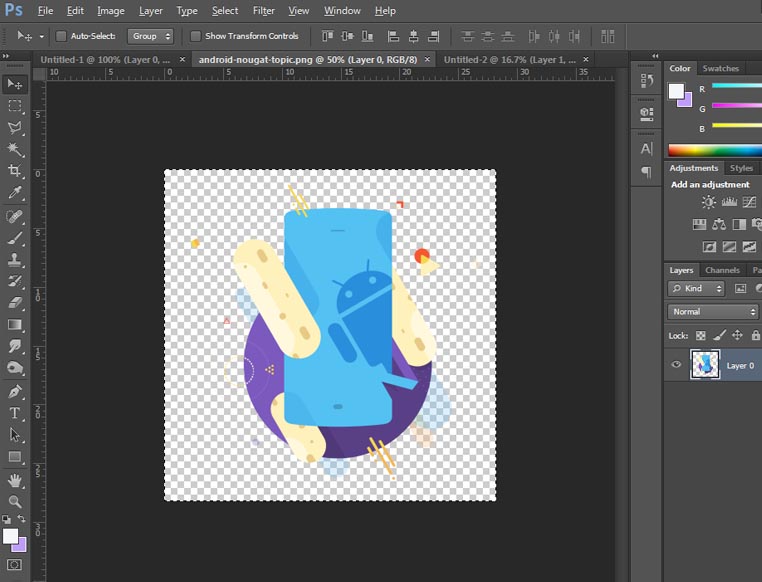Toggle visibility of Layer 0
The image size is (762, 582).
(x=676, y=364)
